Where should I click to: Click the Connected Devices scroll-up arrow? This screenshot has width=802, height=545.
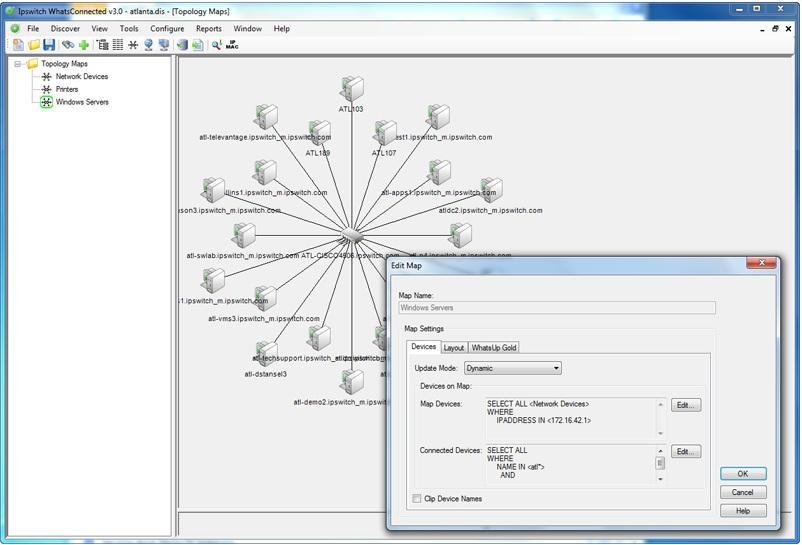coord(660,450)
